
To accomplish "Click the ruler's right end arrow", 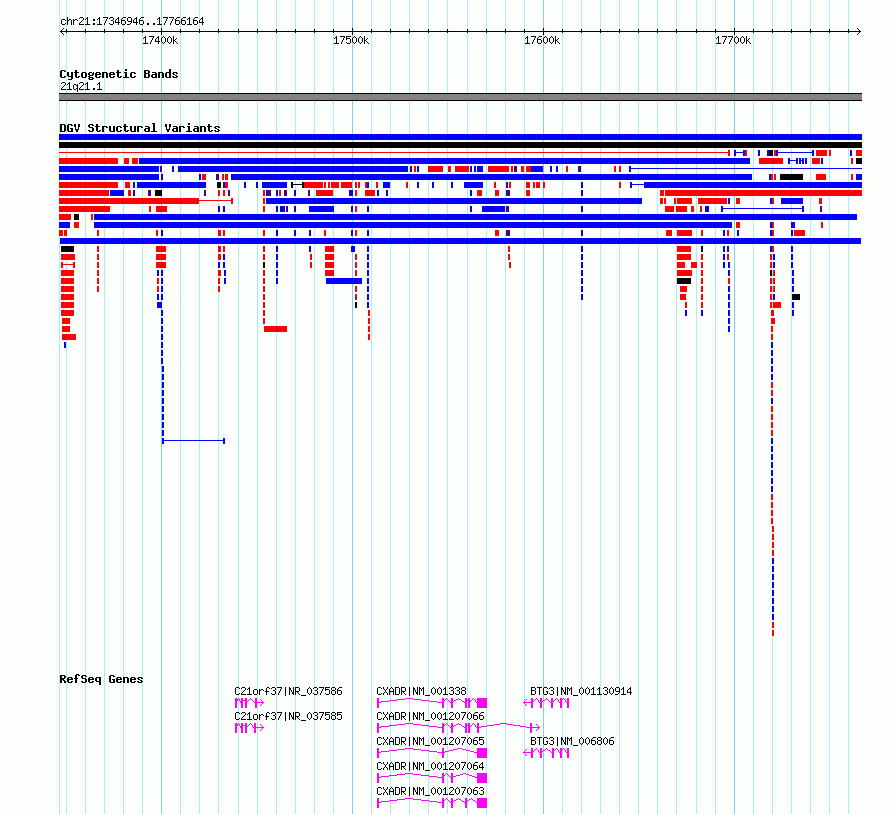I will tap(858, 32).
